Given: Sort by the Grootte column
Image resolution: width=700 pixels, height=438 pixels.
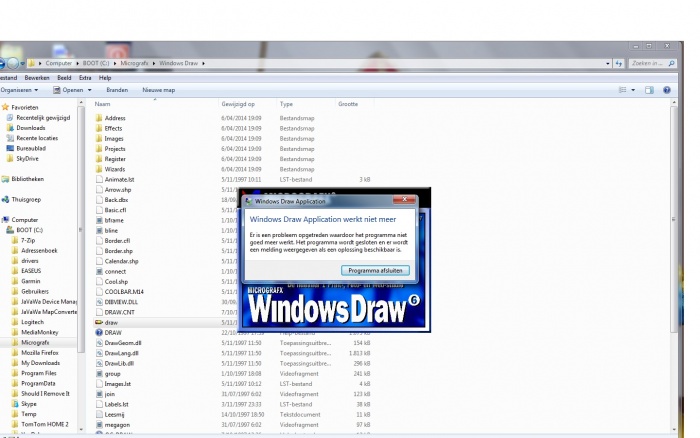Looking at the screenshot, I should click(348, 104).
